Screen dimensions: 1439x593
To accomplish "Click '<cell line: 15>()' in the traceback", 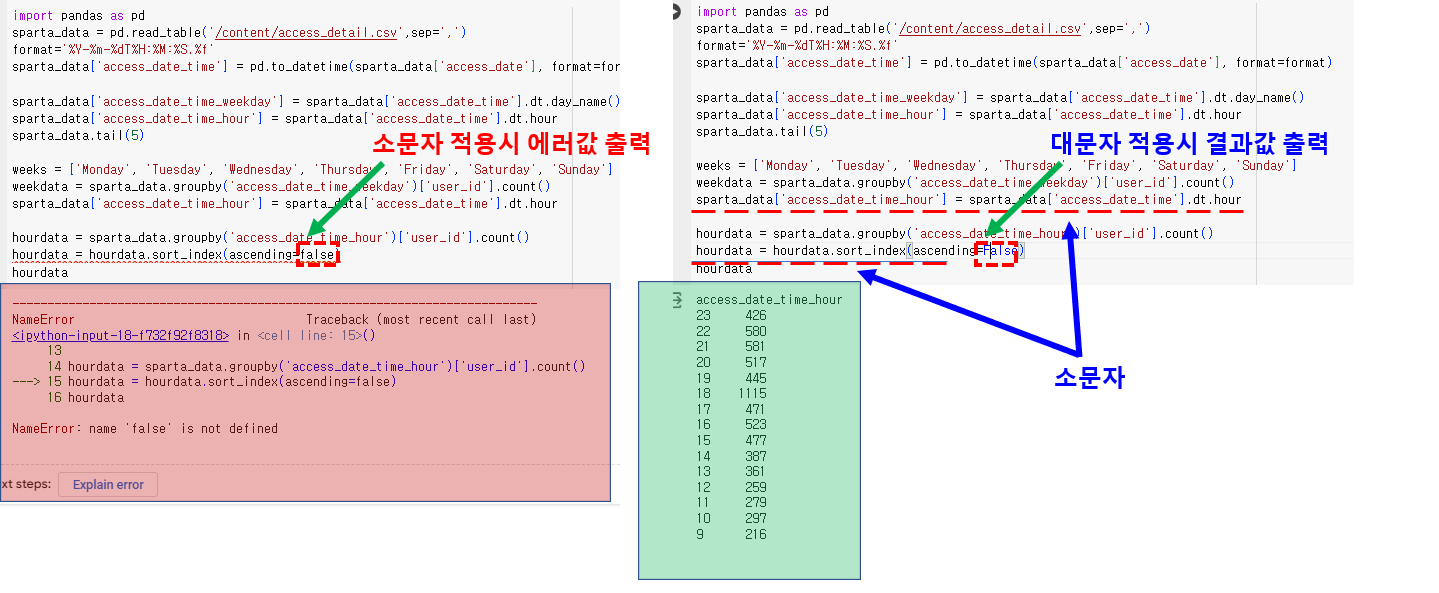I will (x=316, y=336).
